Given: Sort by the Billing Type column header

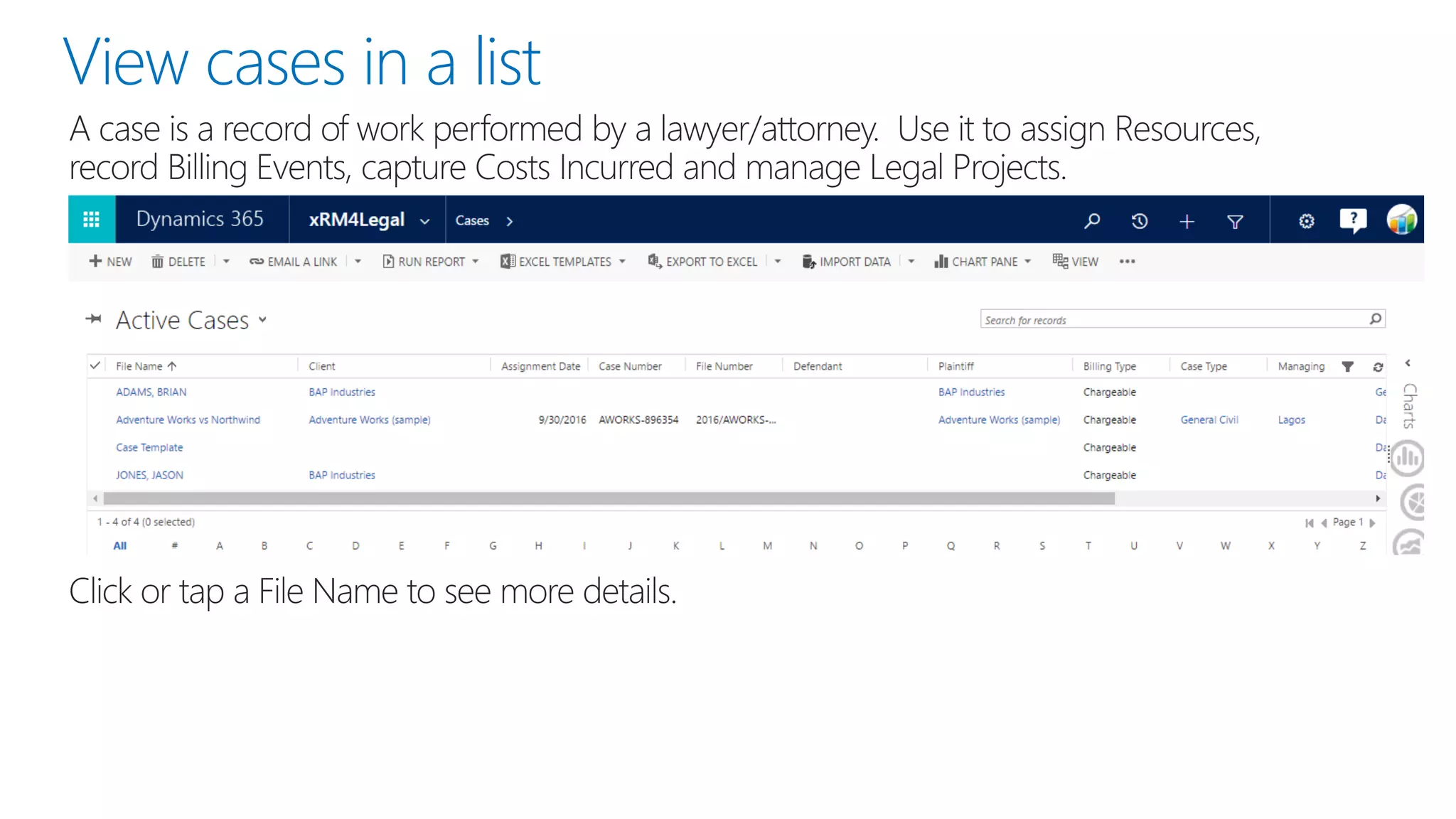Looking at the screenshot, I should [1109, 366].
